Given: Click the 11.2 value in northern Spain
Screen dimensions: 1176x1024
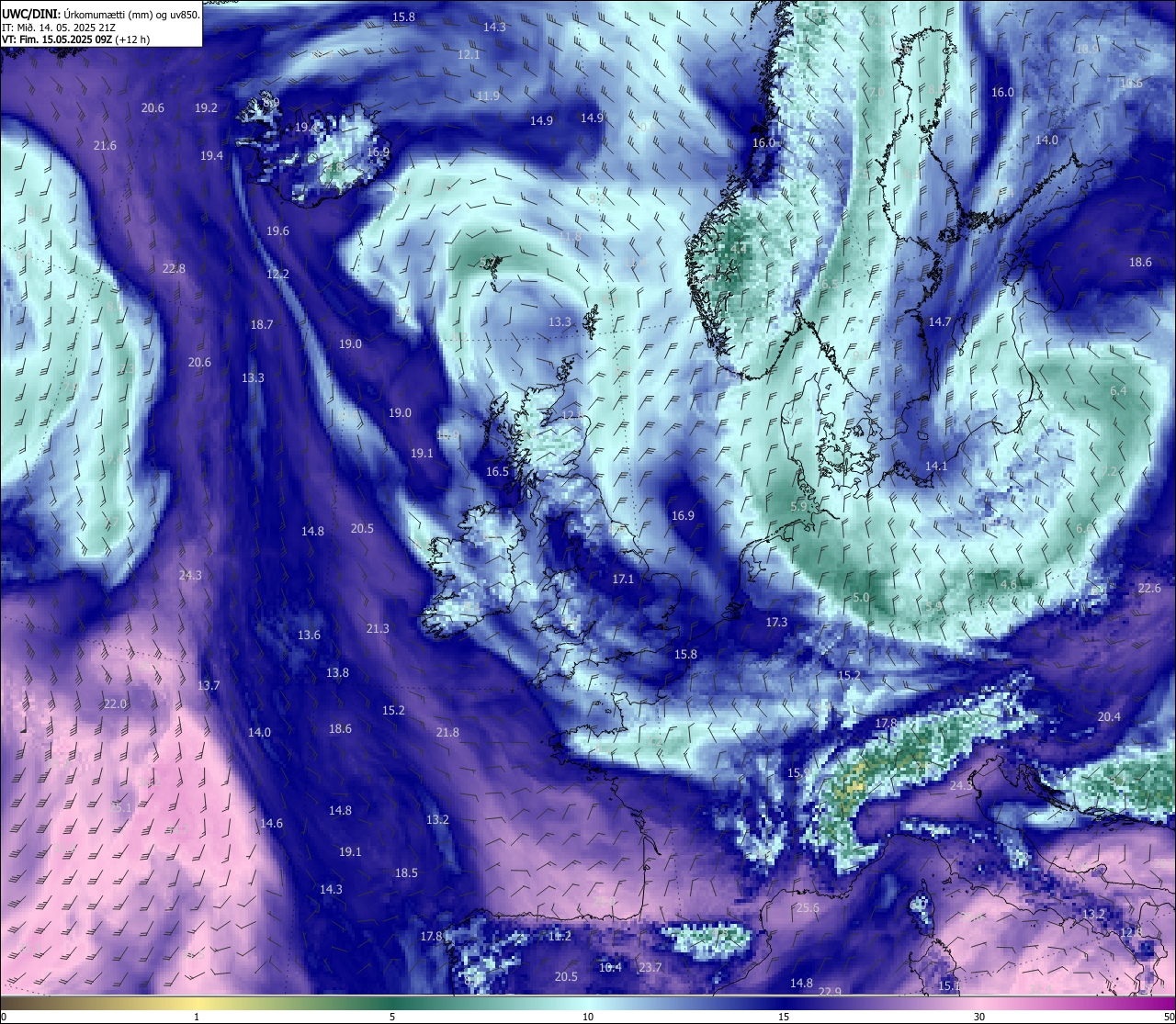Looking at the screenshot, I should (560, 937).
